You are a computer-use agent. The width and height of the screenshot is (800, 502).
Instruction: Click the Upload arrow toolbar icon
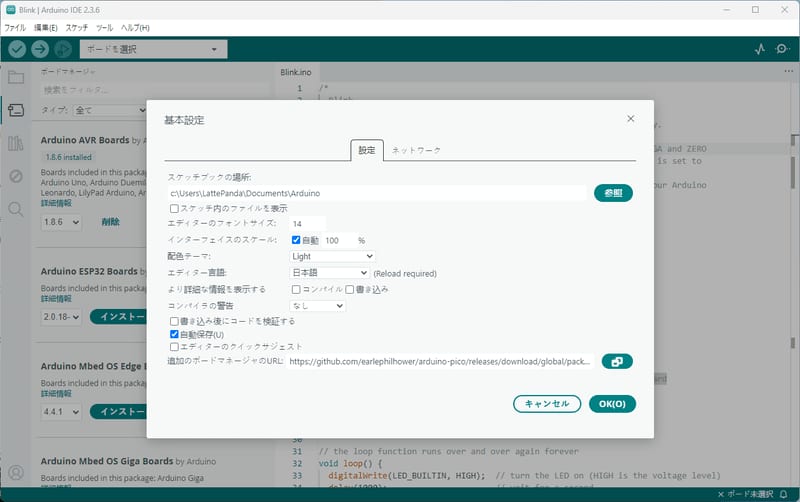point(39,49)
